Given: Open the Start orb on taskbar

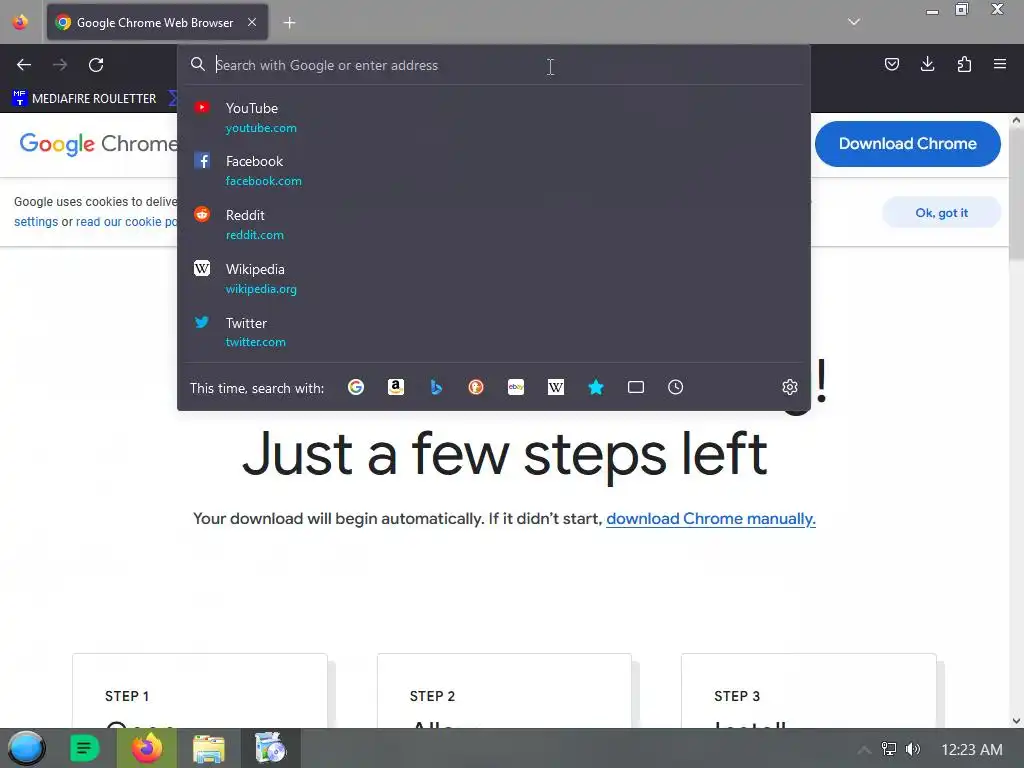Looking at the screenshot, I should [x=26, y=748].
